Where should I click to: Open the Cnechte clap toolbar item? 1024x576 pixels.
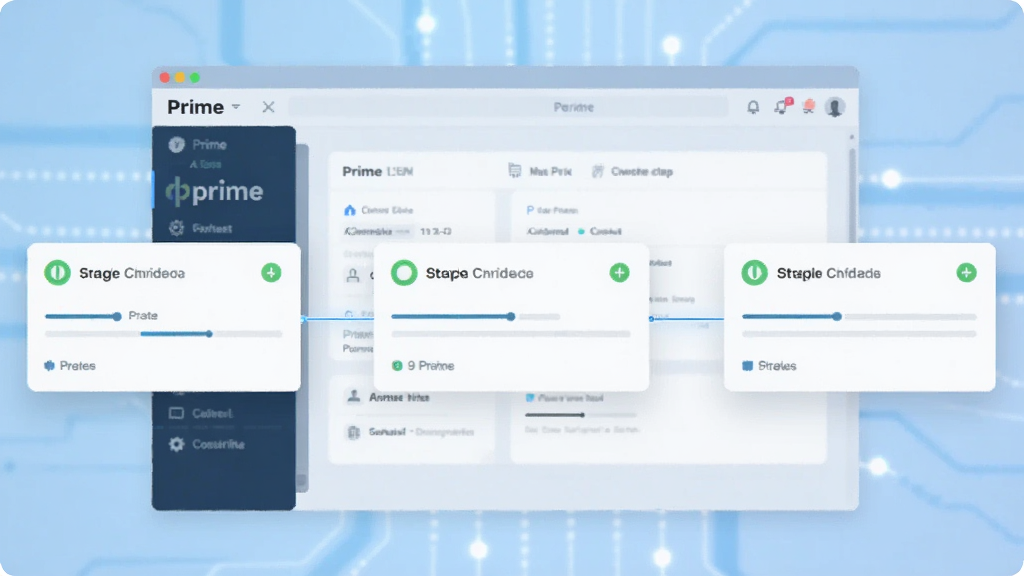tap(632, 171)
